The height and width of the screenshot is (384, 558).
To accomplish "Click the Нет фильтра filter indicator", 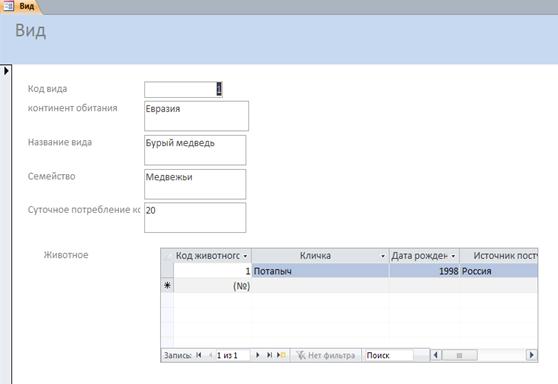I will (x=326, y=355).
